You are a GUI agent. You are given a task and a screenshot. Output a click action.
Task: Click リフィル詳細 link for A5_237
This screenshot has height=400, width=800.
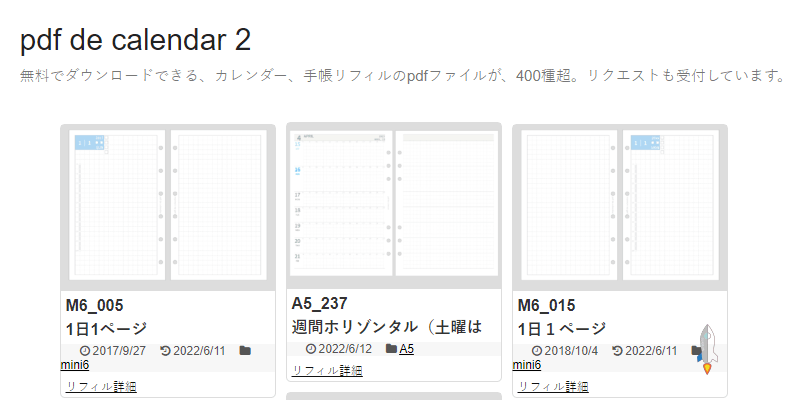coord(326,370)
